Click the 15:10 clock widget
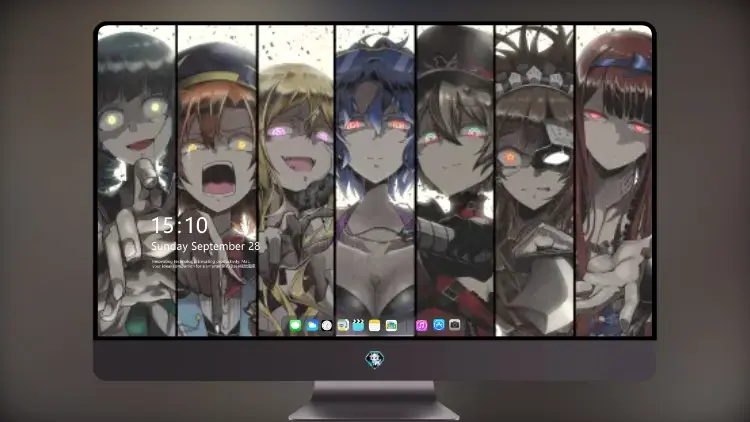 180,225
